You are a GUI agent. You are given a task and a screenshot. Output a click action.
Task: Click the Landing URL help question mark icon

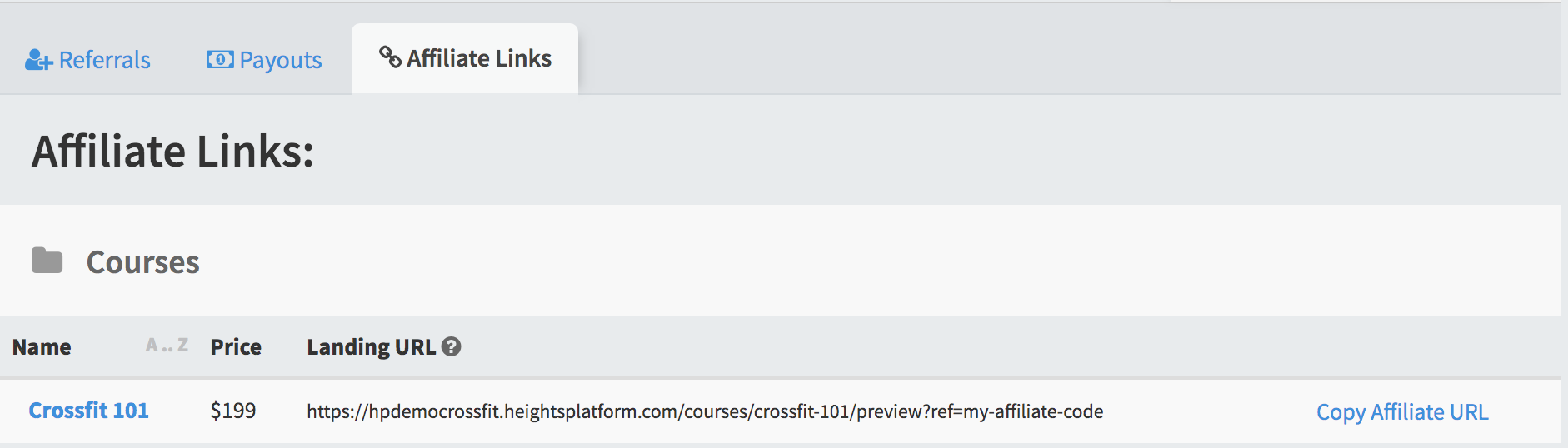pyautogui.click(x=451, y=346)
